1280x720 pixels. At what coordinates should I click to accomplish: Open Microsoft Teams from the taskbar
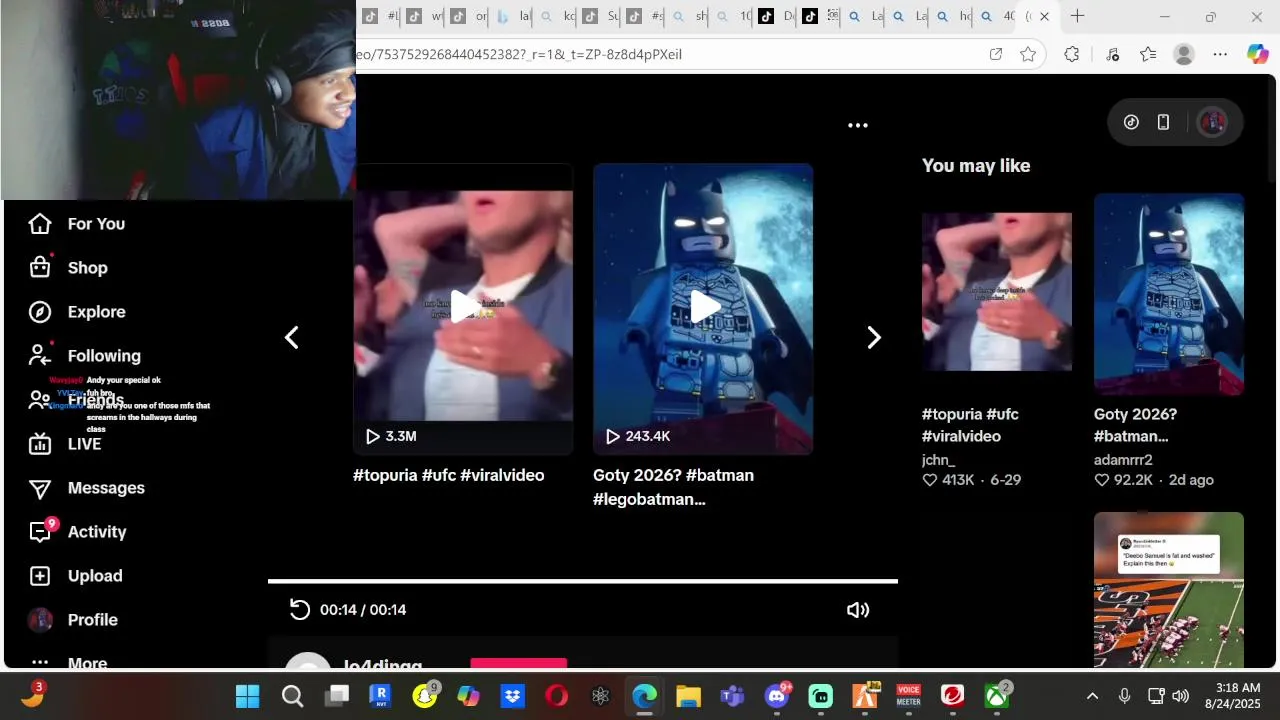732,696
